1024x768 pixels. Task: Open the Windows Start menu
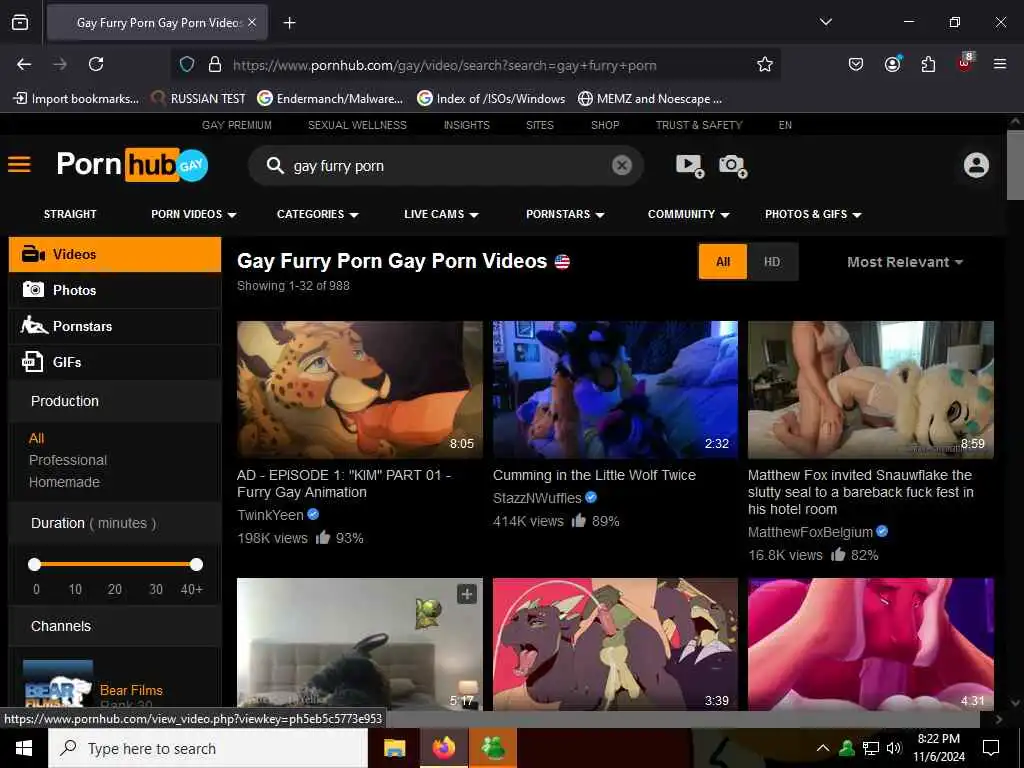24,748
